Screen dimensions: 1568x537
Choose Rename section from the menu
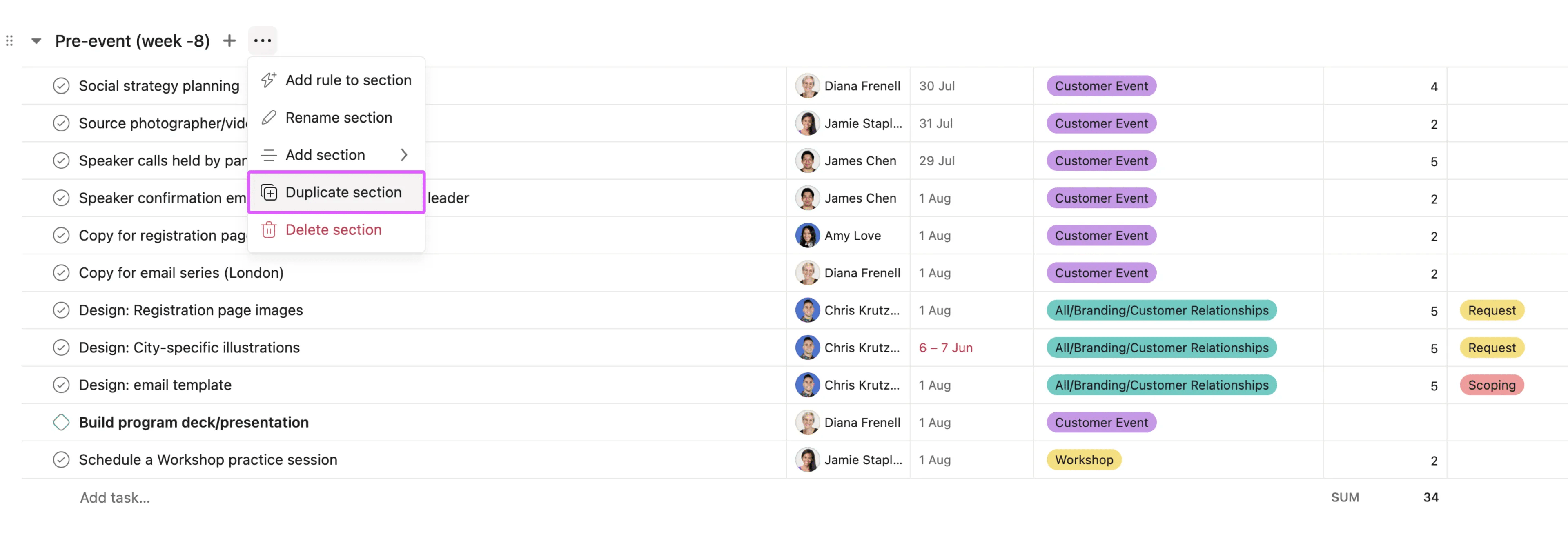(x=339, y=118)
